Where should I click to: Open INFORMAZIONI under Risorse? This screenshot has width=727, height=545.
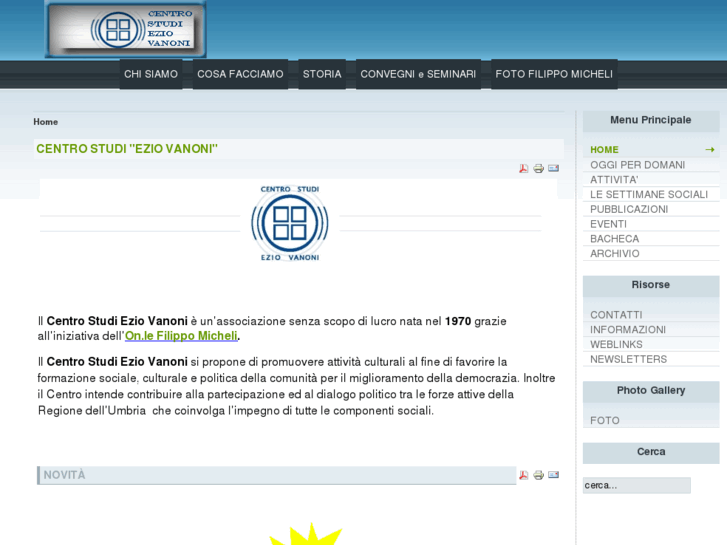coord(651,330)
